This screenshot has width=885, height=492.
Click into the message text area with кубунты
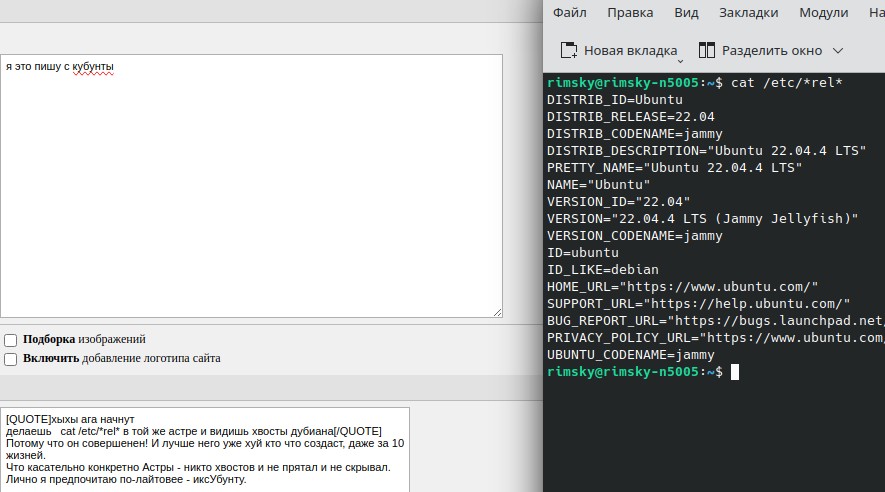(x=251, y=186)
